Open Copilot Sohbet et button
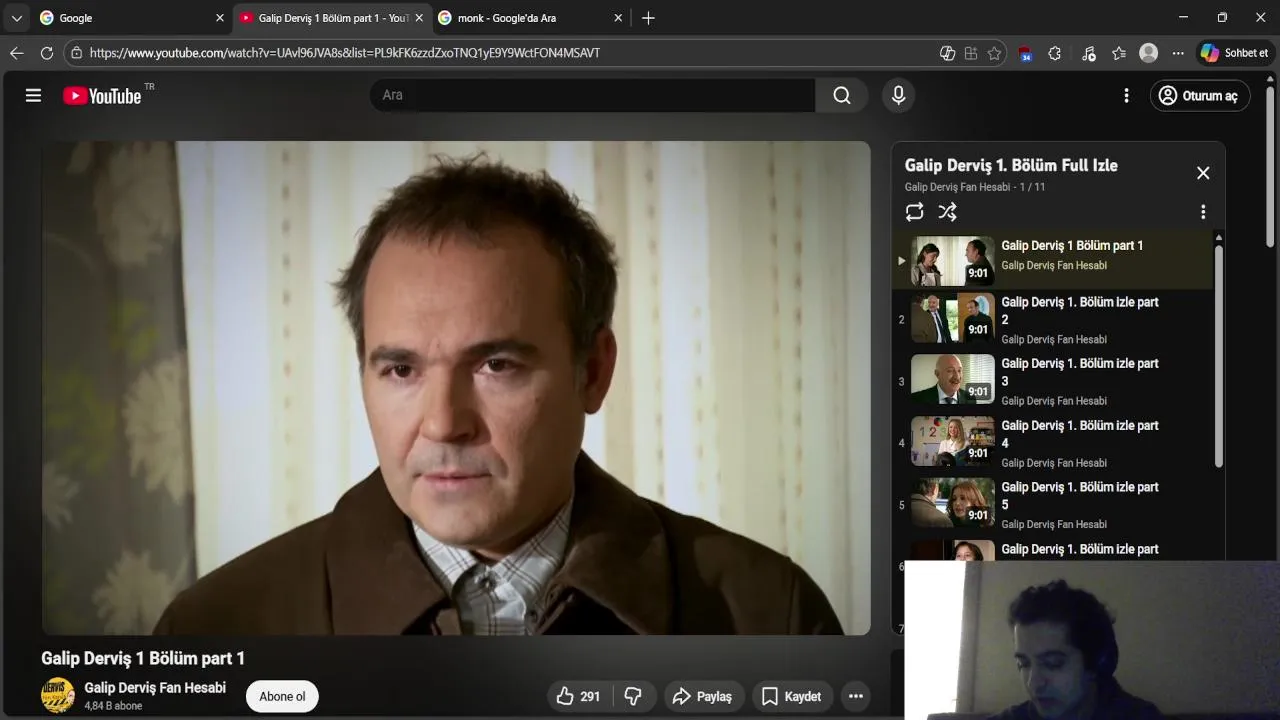Viewport: 1280px width, 720px height. pyautogui.click(x=1234, y=53)
